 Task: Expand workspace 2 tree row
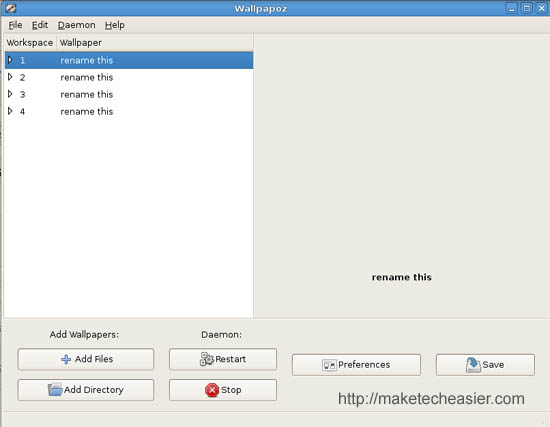pos(10,77)
